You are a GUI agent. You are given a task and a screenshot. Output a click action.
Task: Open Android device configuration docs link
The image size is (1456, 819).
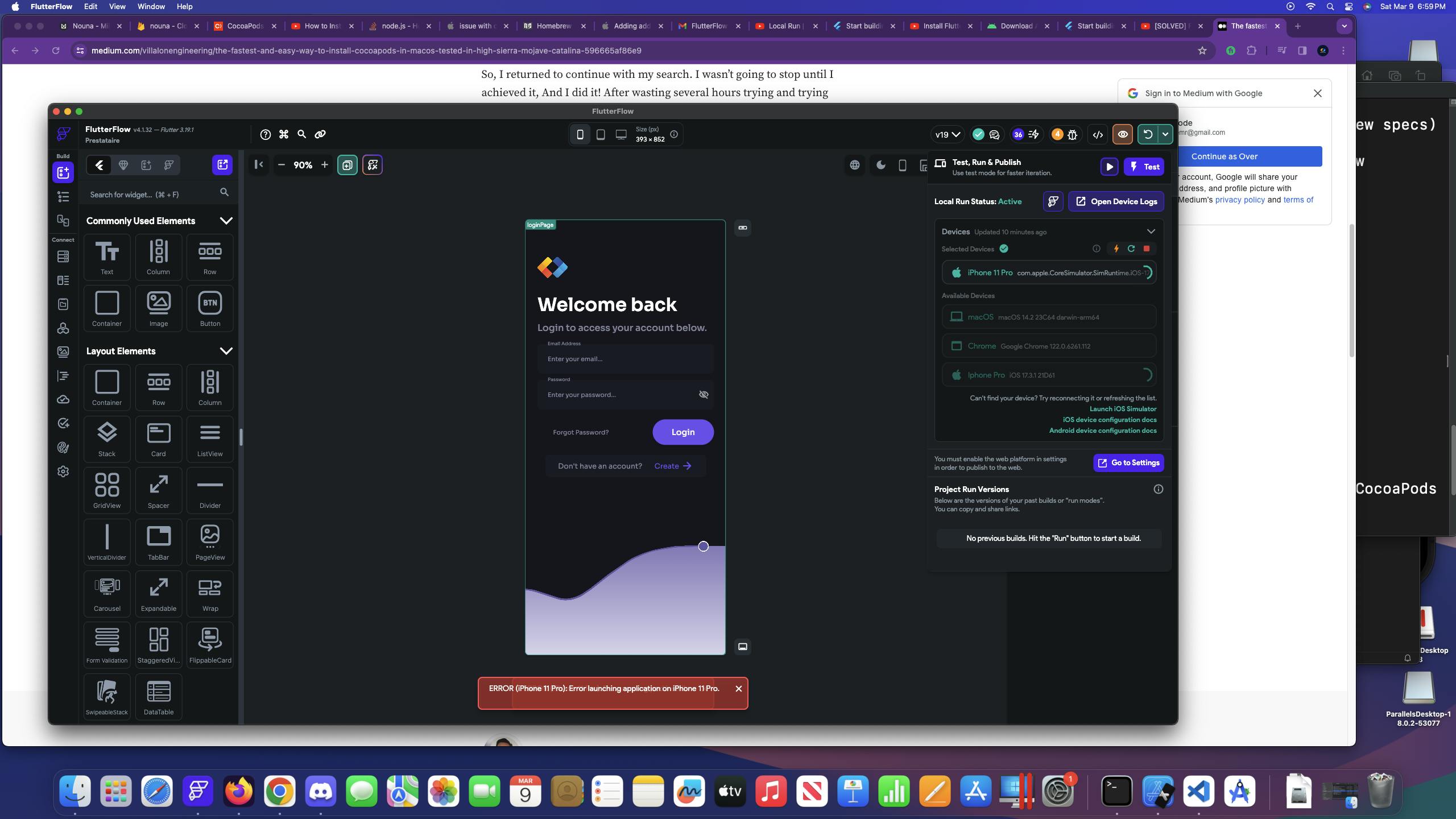click(1103, 431)
